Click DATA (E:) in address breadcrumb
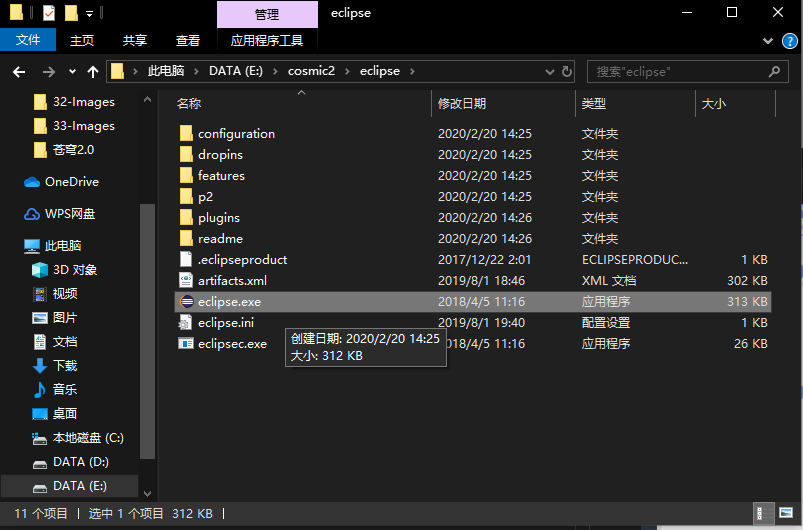Image resolution: width=803 pixels, height=530 pixels. click(x=236, y=71)
